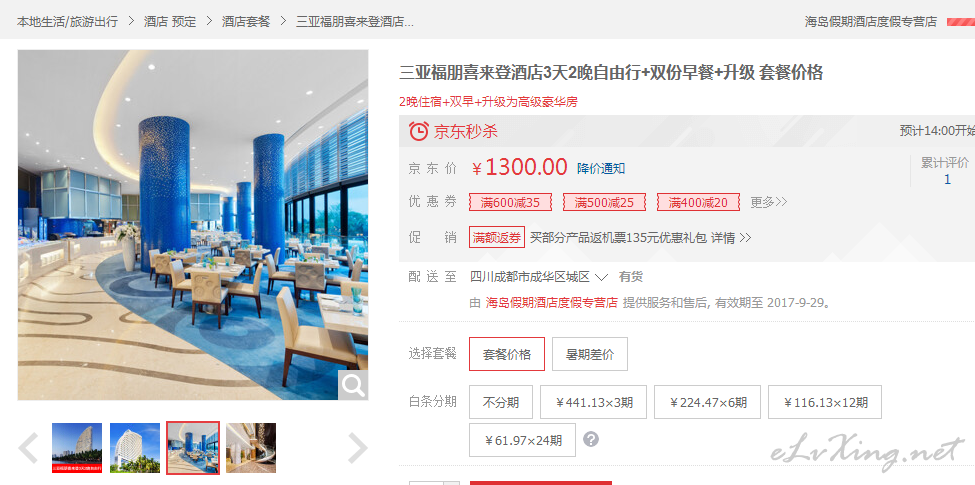Select the 暑期差价 package option
This screenshot has height=485, width=975.
pyautogui.click(x=589, y=354)
